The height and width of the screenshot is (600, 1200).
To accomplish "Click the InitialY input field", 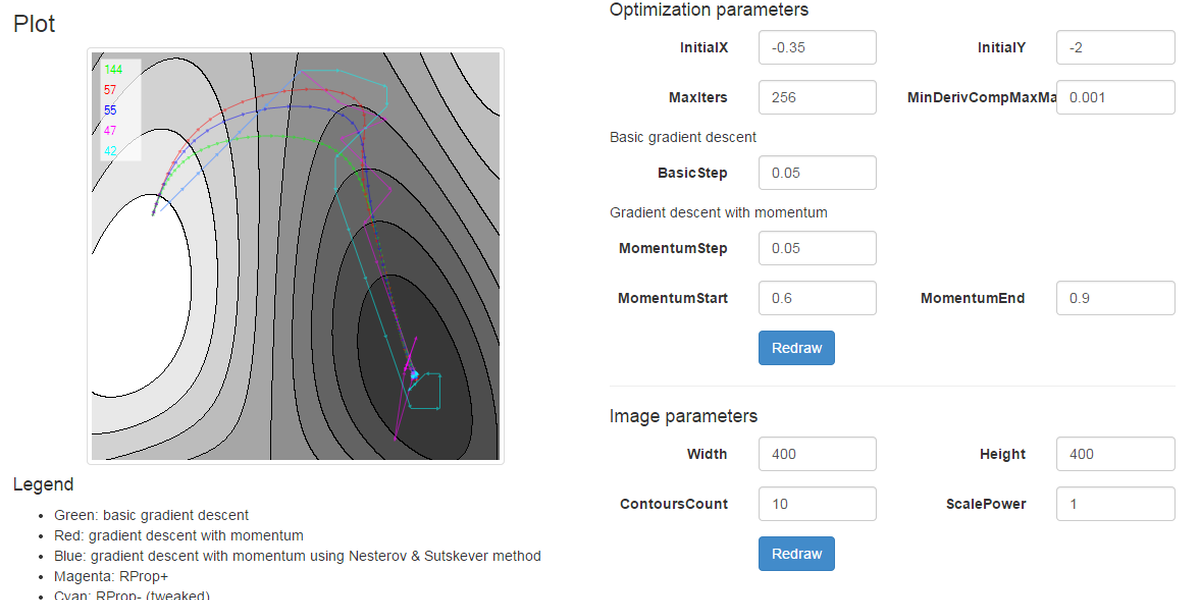I will (x=1115, y=47).
